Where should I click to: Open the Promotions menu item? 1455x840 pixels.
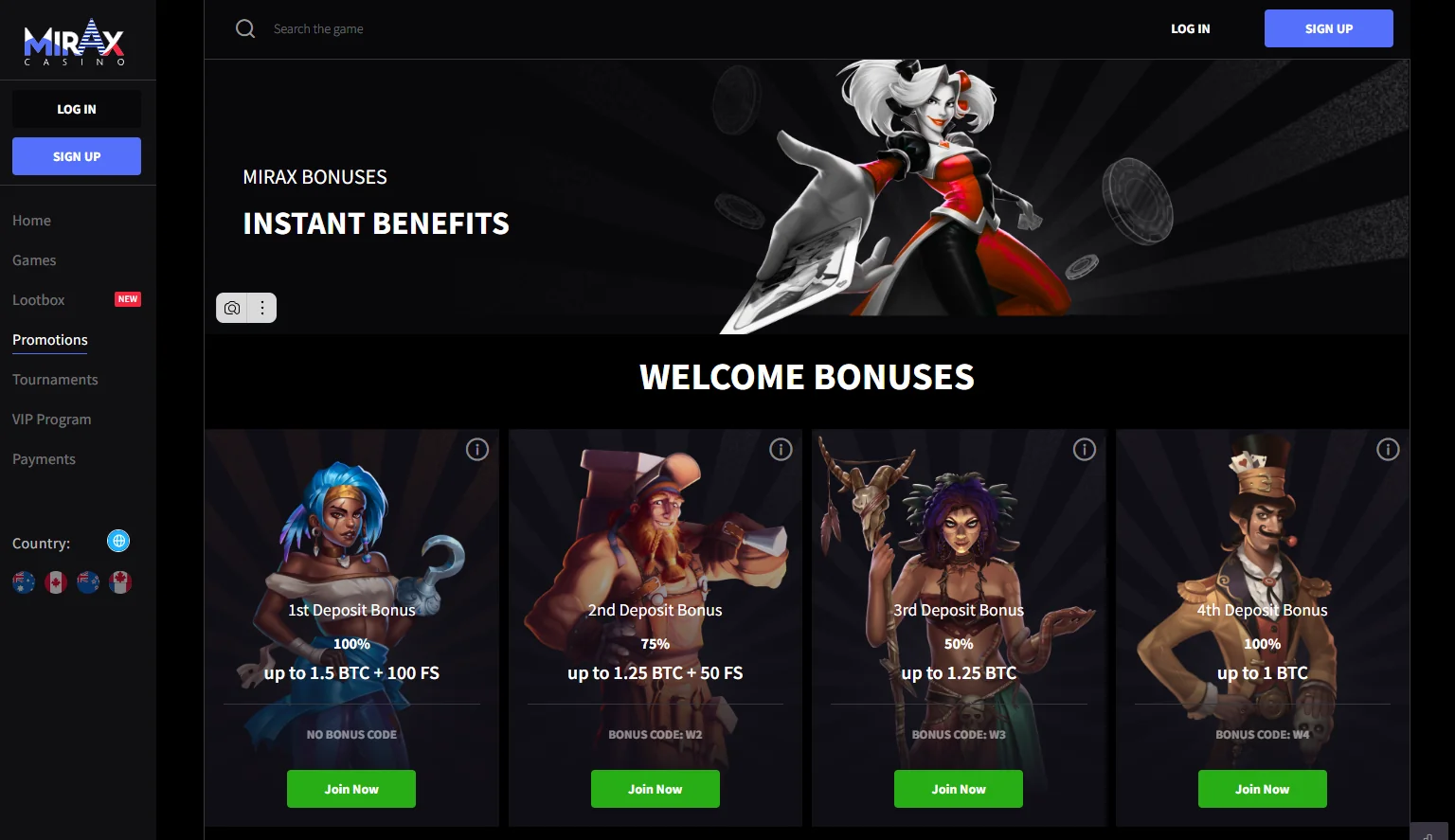tap(50, 340)
